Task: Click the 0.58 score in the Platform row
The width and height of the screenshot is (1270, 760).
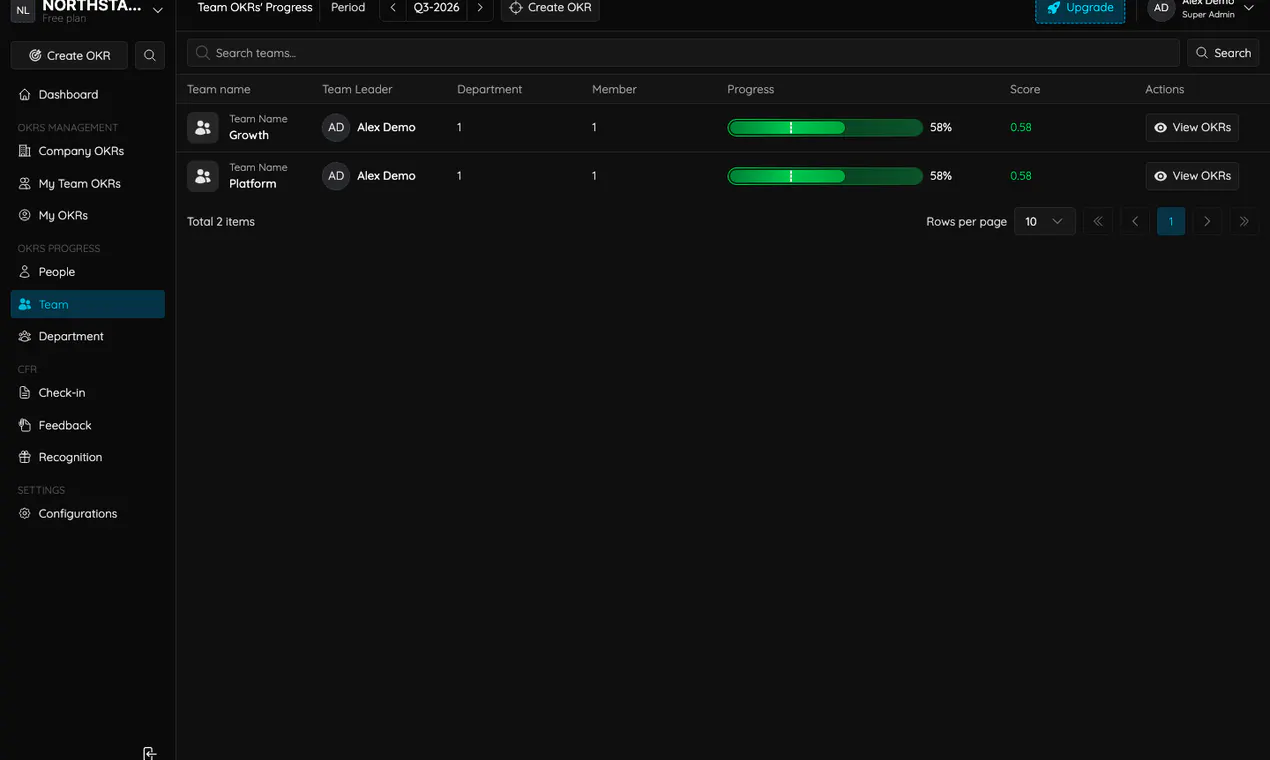Action: click(1020, 176)
